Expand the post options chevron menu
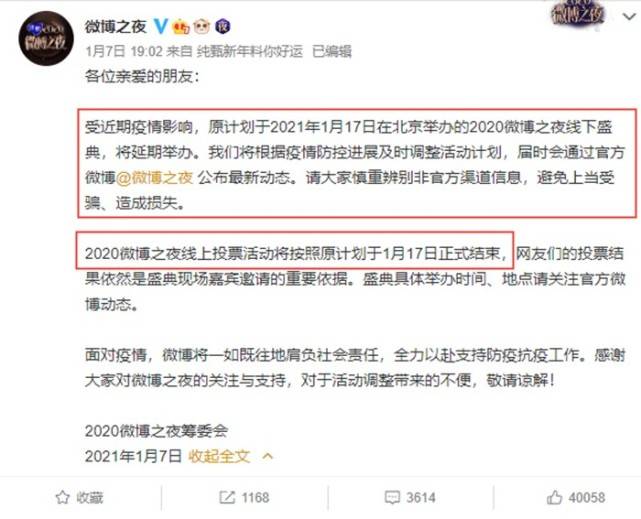Viewport: 641px width, 519px height. [x=630, y=17]
